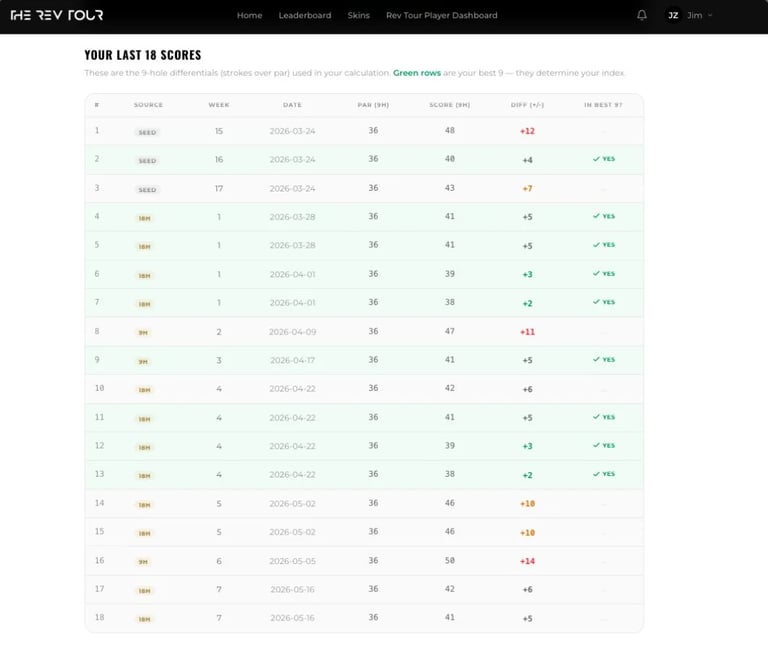768x650 pixels.
Task: Click the SCORE (9H) column header
Action: [x=450, y=105]
